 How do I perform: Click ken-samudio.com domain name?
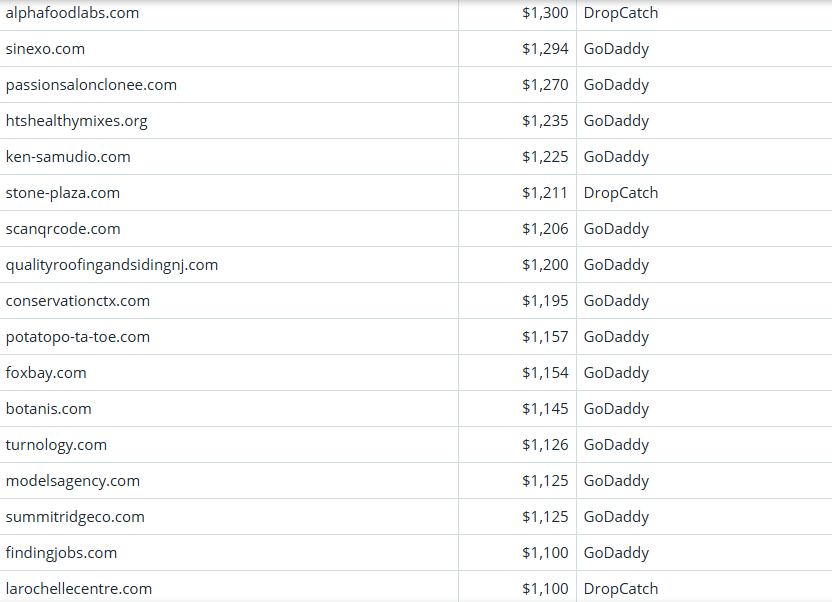(68, 157)
